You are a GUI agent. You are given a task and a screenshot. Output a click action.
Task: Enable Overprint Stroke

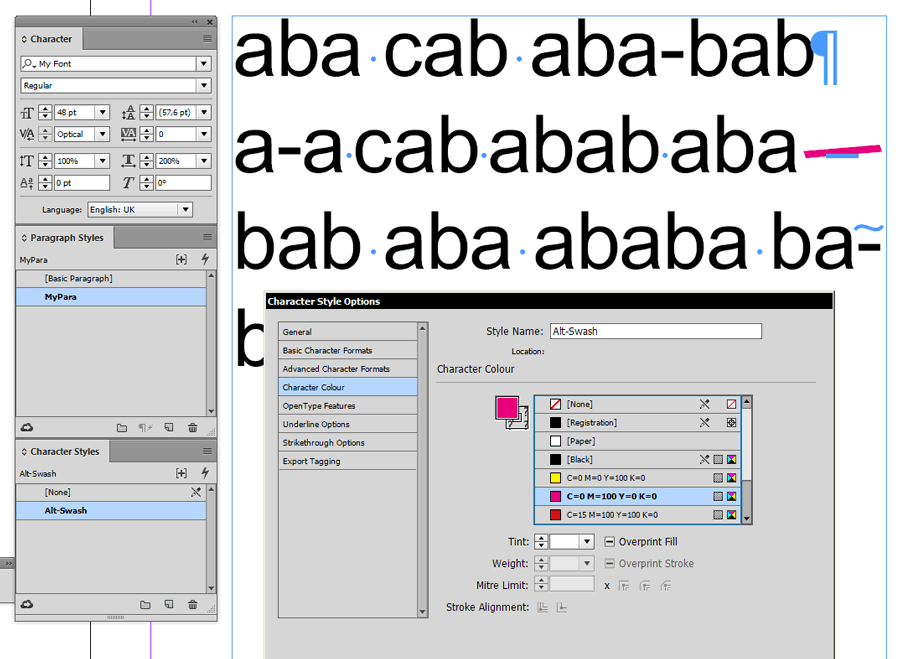[611, 562]
